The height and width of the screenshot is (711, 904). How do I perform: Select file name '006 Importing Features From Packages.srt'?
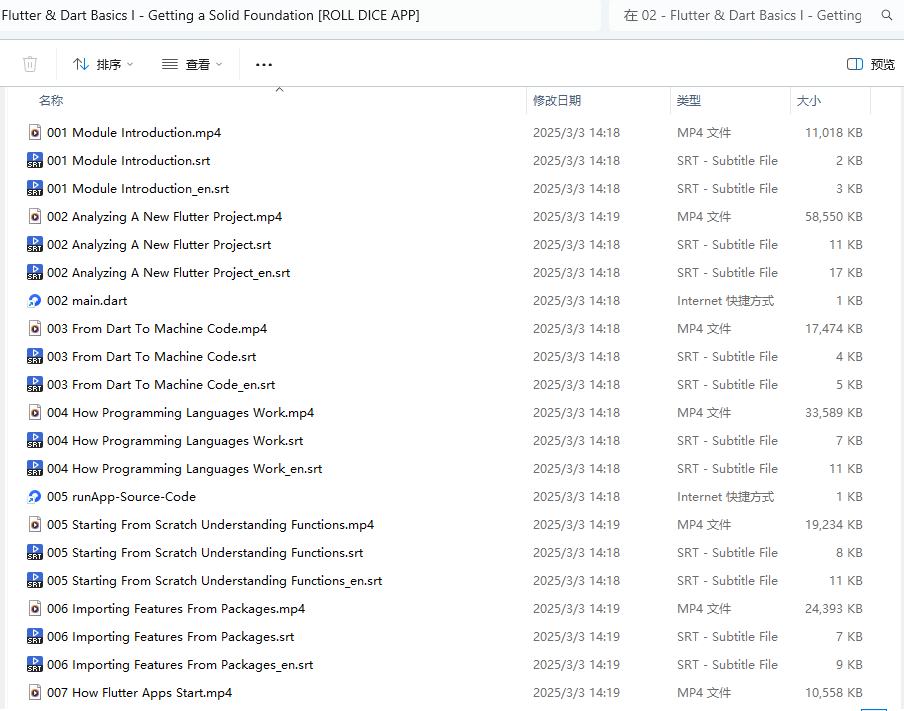[171, 637]
